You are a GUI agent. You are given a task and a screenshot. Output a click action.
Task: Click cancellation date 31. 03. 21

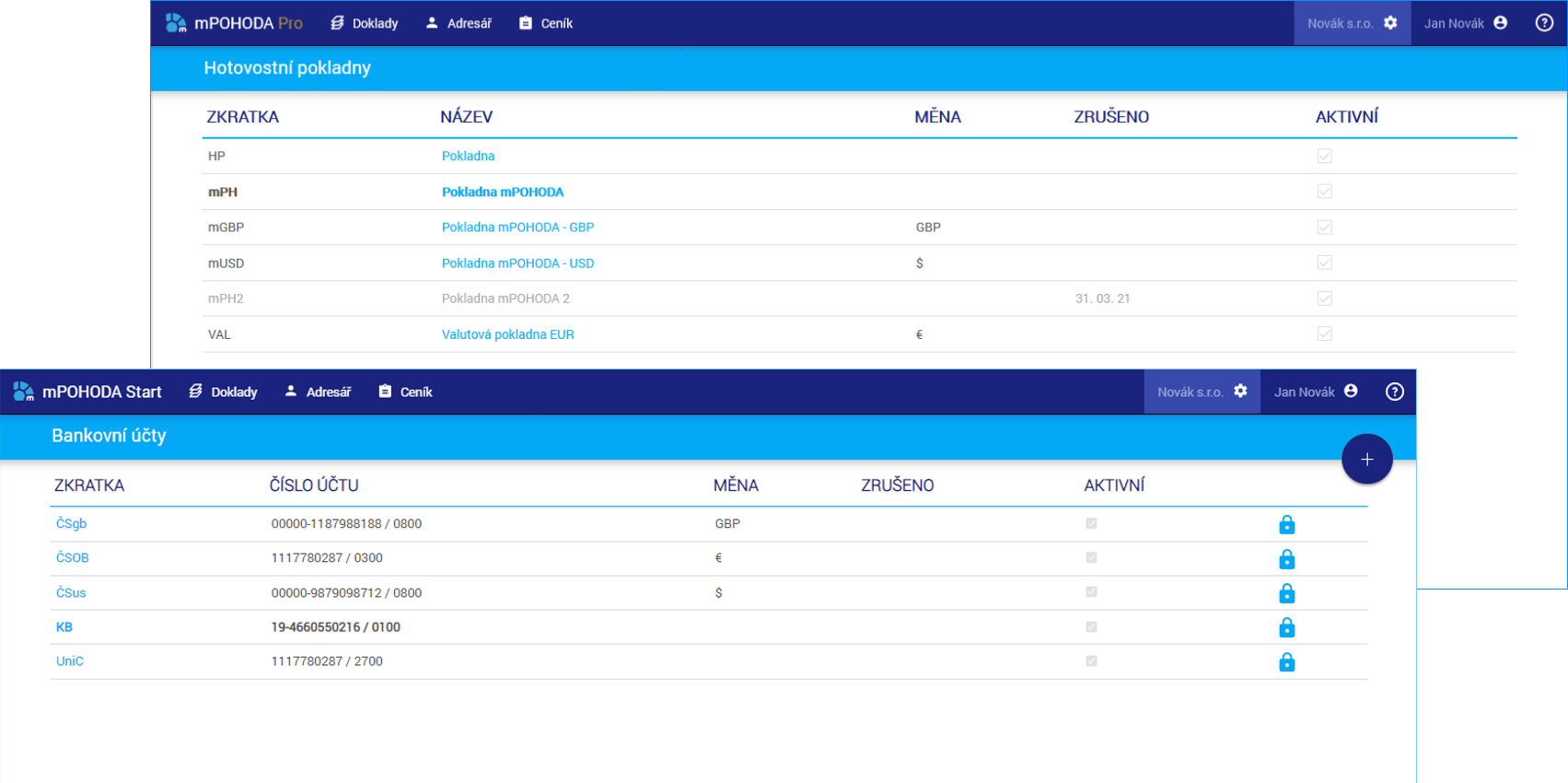(x=1103, y=298)
